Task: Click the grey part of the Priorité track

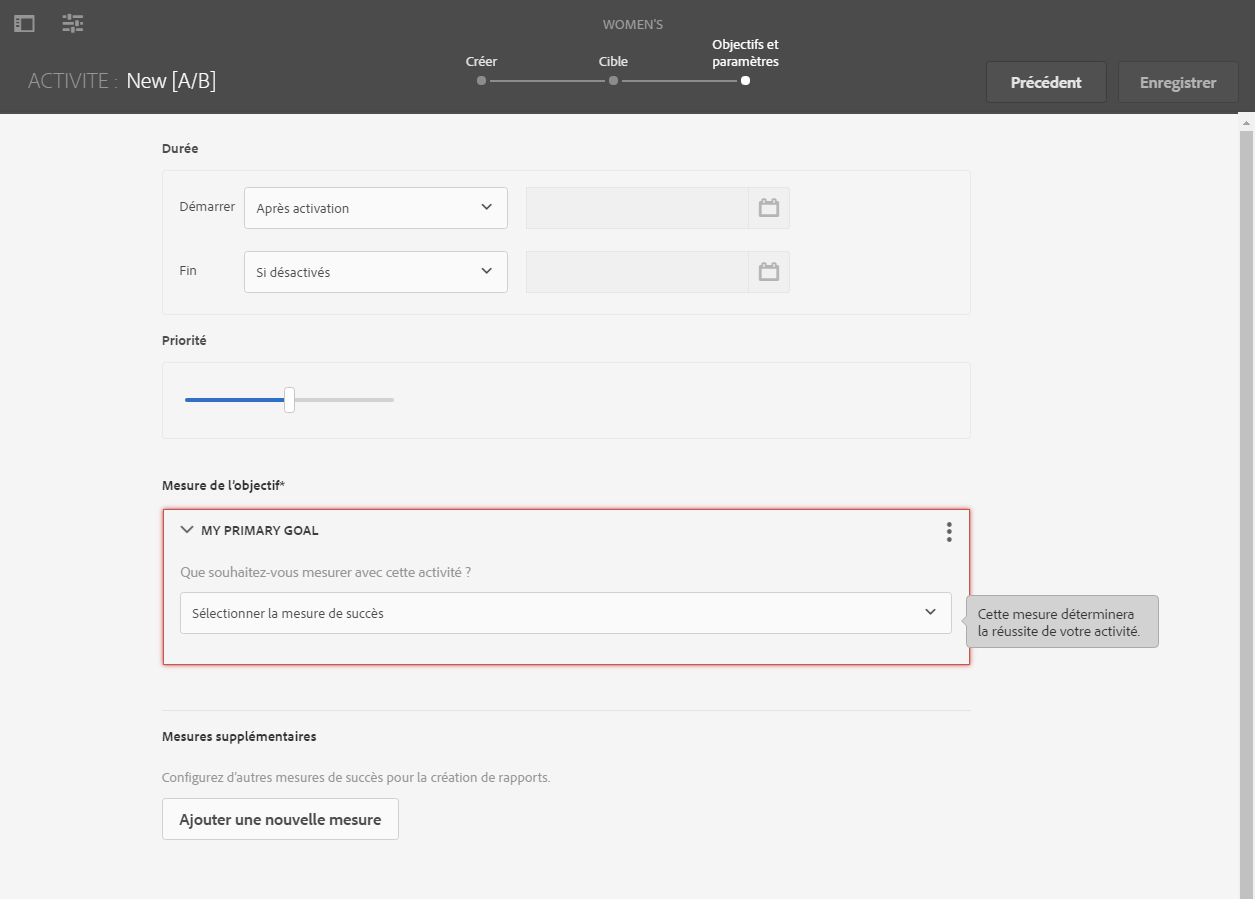Action: (x=344, y=400)
